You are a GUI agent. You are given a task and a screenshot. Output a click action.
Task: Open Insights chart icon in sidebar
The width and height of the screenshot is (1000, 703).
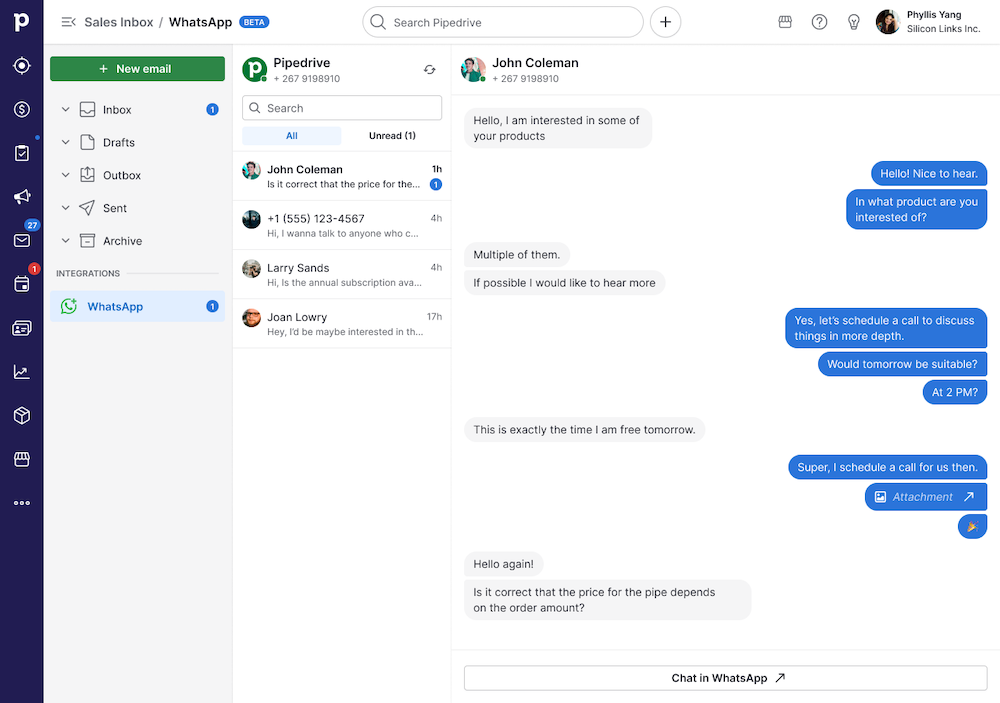click(22, 372)
